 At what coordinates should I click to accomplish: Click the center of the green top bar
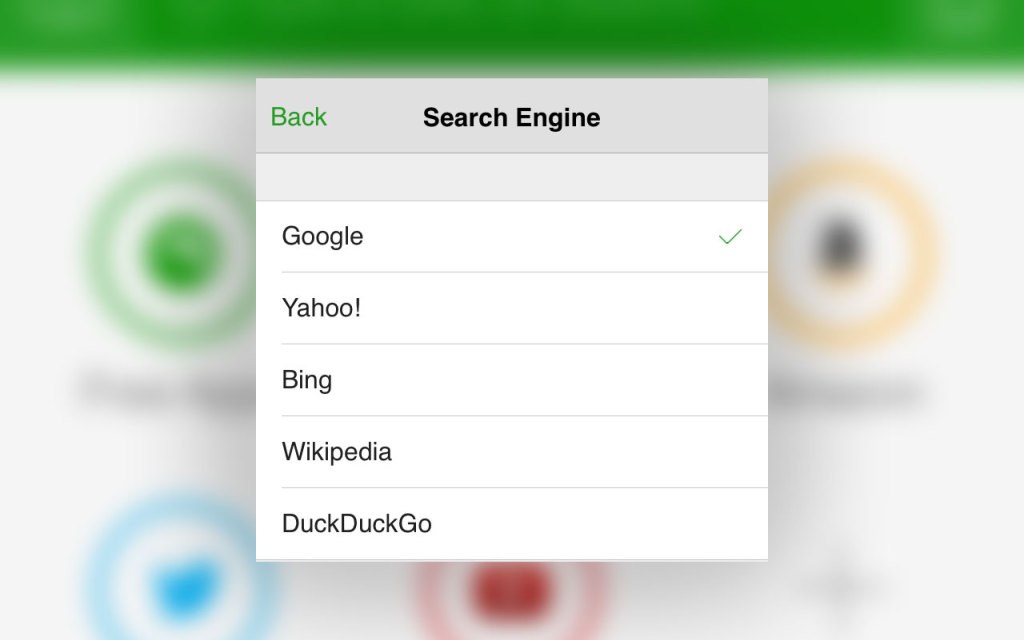click(x=511, y=33)
